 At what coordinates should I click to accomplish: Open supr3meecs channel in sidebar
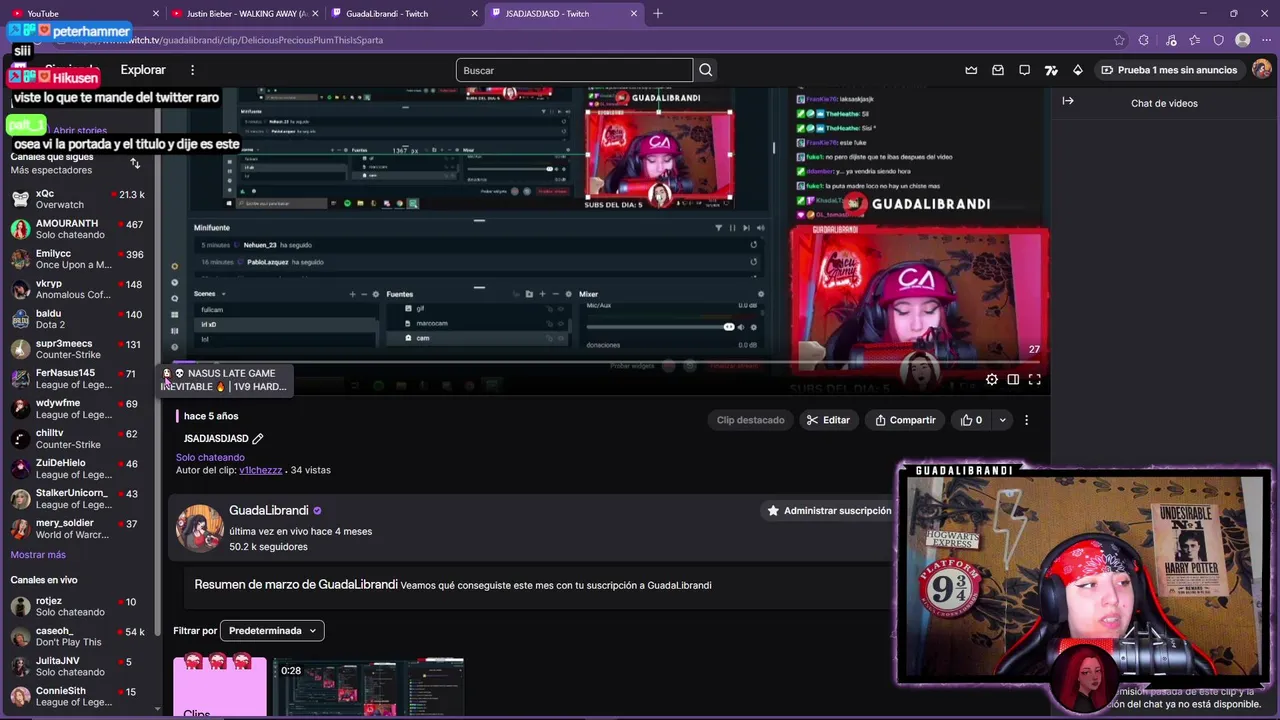click(x=78, y=349)
